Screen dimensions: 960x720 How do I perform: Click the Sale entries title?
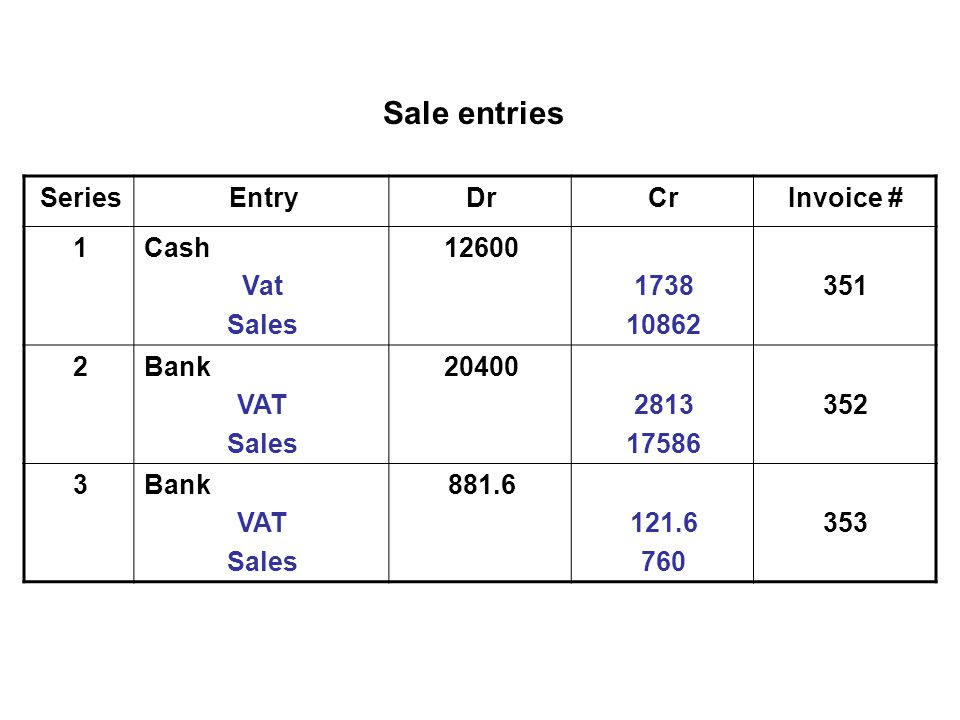tap(473, 113)
